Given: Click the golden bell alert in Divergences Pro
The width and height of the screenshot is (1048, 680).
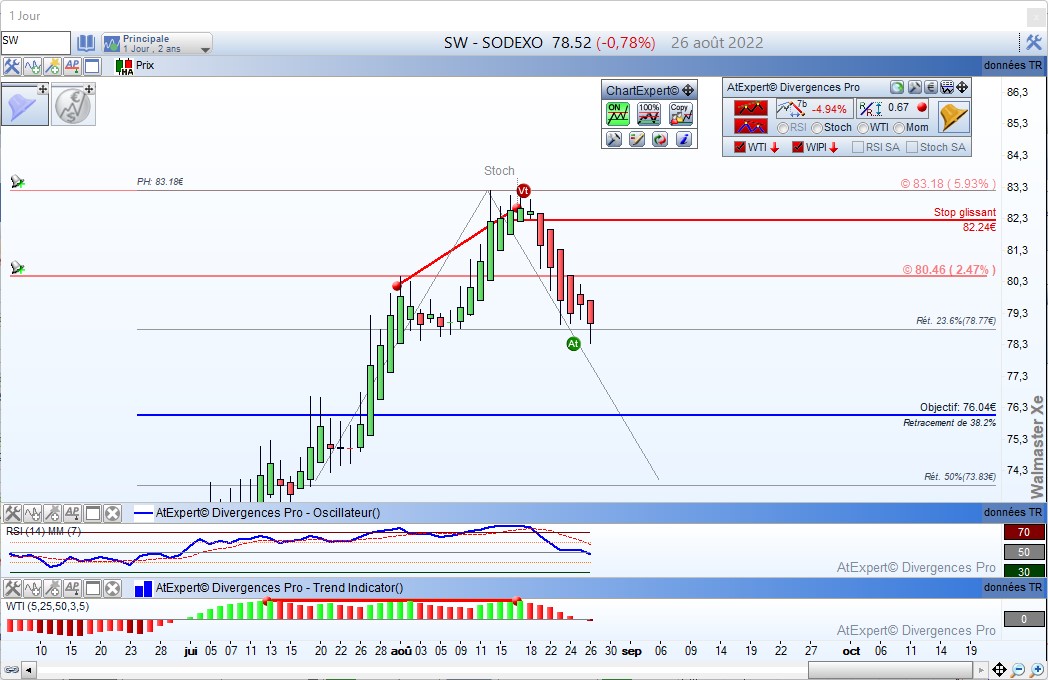Looking at the screenshot, I should (x=953, y=117).
